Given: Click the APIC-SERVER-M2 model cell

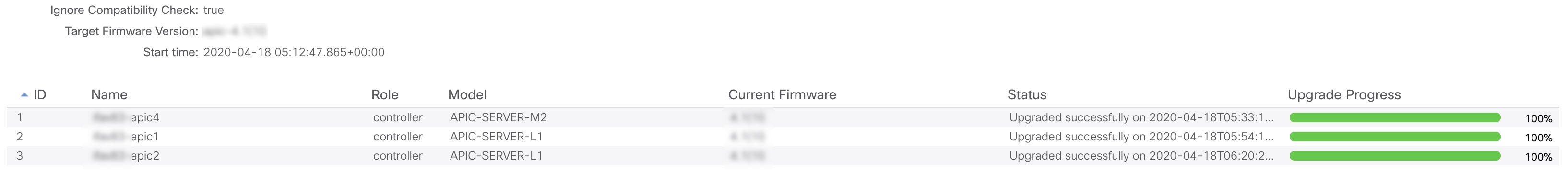Looking at the screenshot, I should pyautogui.click(x=498, y=117).
